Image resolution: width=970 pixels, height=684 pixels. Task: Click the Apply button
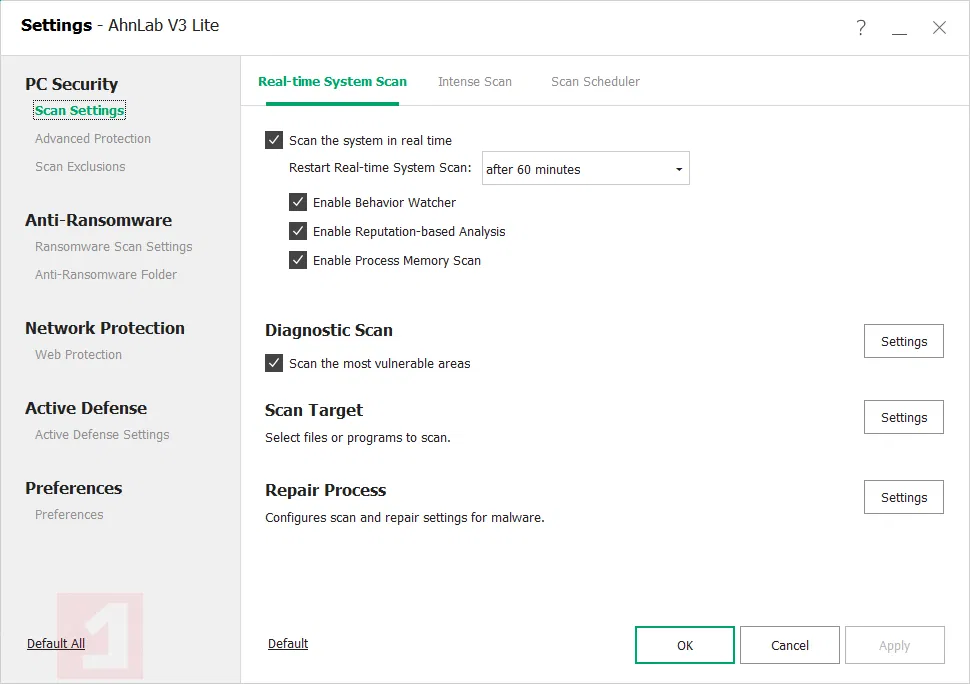coord(895,645)
